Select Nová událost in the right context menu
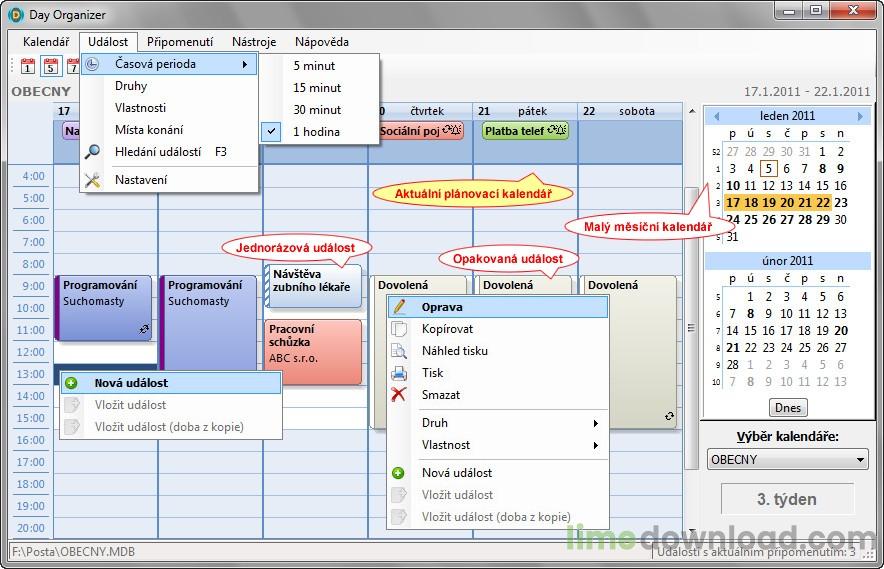This screenshot has width=884, height=569. pos(498,473)
